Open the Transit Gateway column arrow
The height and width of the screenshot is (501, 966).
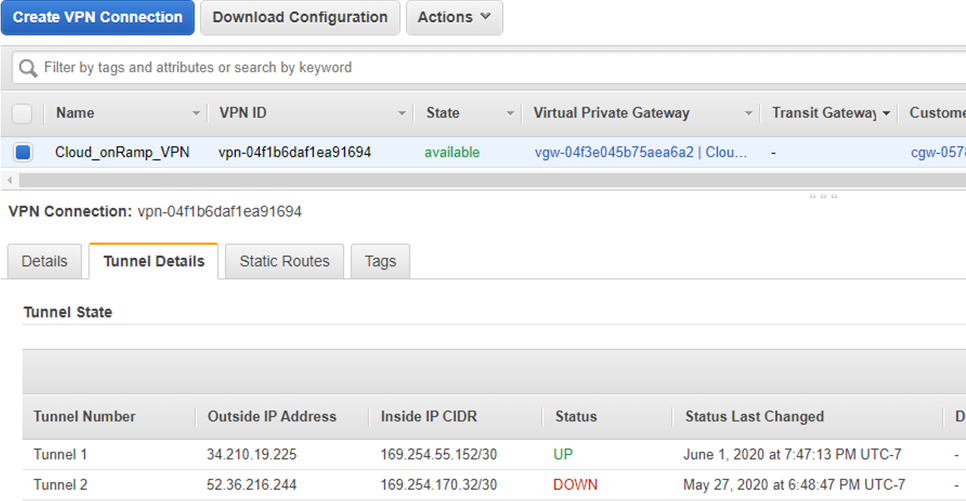886,113
